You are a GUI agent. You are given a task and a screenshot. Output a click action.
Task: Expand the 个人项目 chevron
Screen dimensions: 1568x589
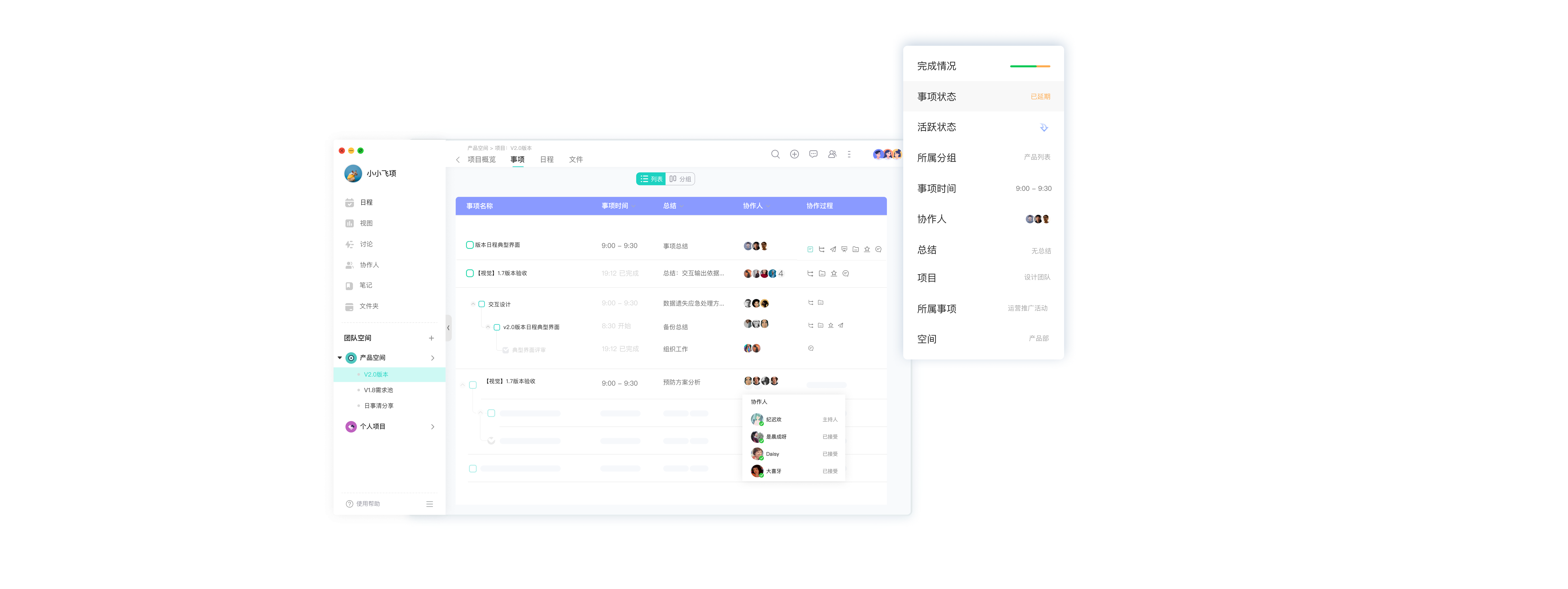pos(433,427)
